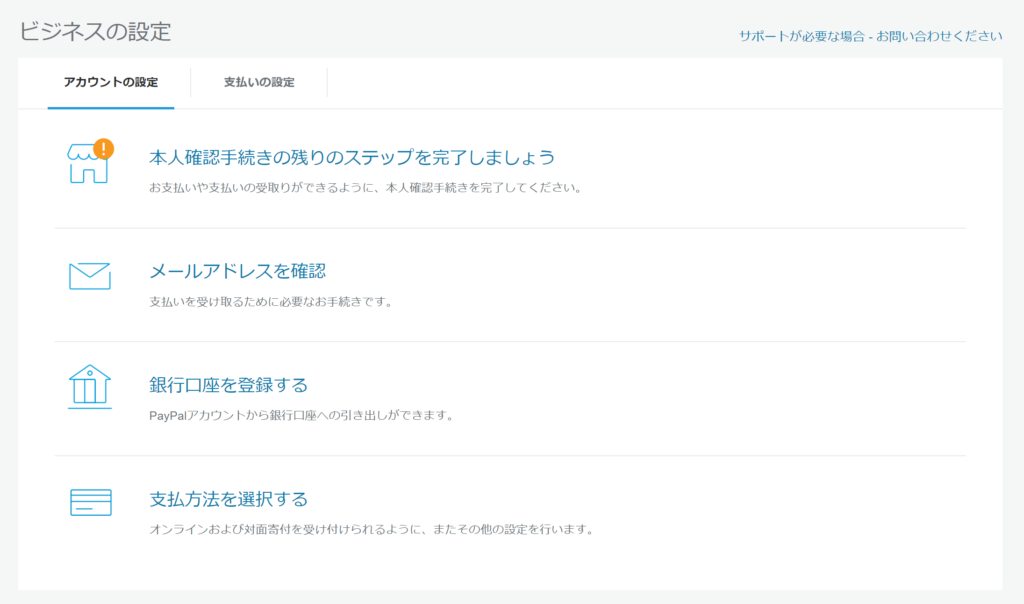Click the PayPalアカウントから銀行口座への引き出し description
The width and height of the screenshot is (1024, 604).
point(301,415)
